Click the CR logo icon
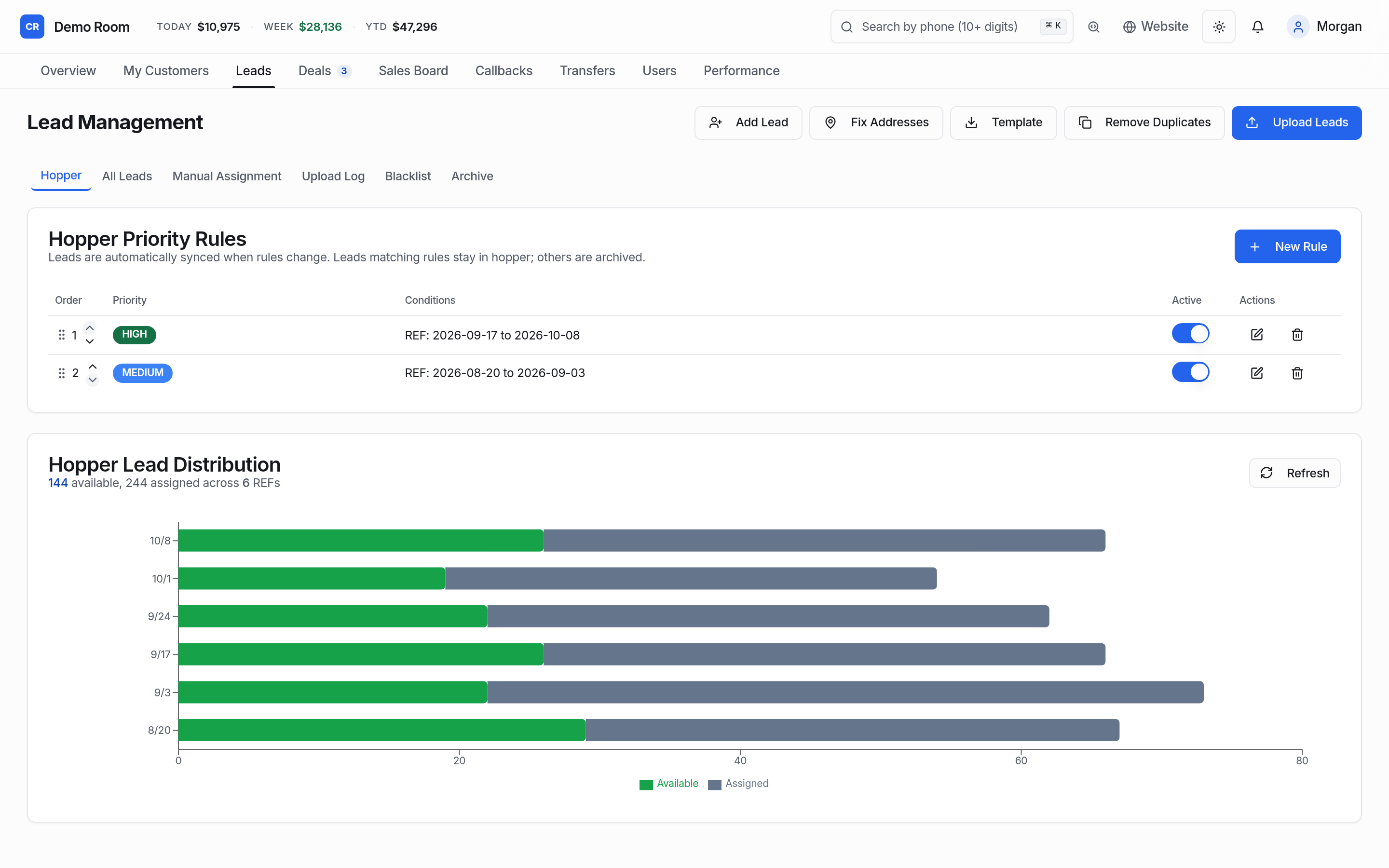1389x868 pixels. click(x=32, y=27)
